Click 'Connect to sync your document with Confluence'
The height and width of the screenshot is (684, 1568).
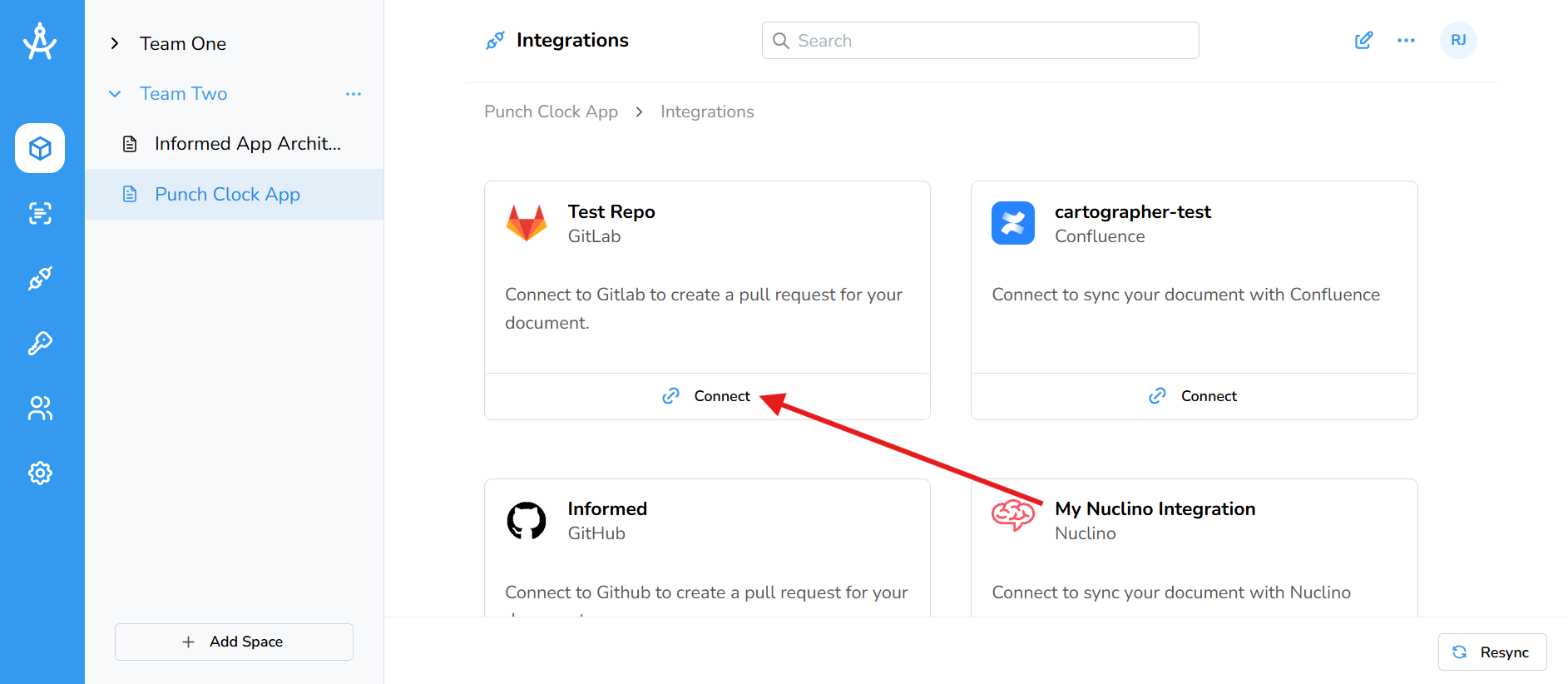point(1186,295)
